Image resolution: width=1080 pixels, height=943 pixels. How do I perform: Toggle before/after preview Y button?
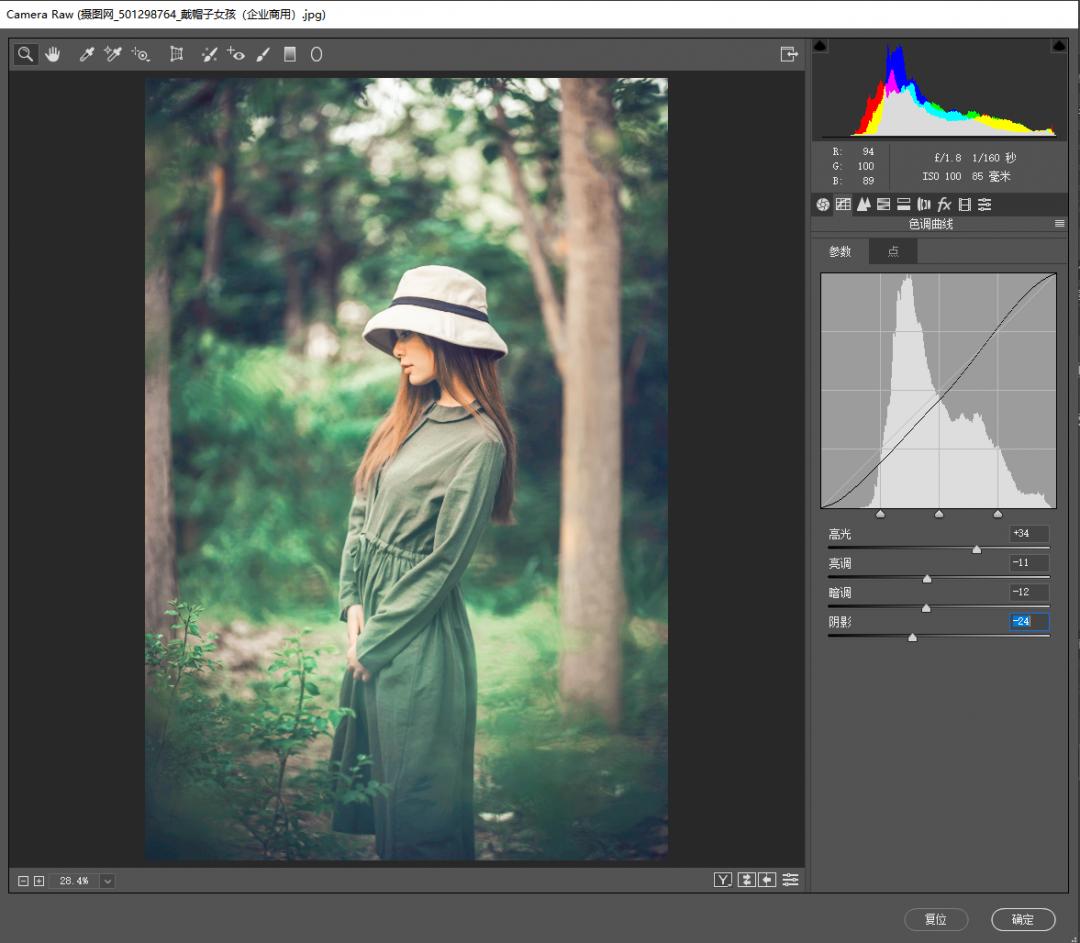click(722, 880)
